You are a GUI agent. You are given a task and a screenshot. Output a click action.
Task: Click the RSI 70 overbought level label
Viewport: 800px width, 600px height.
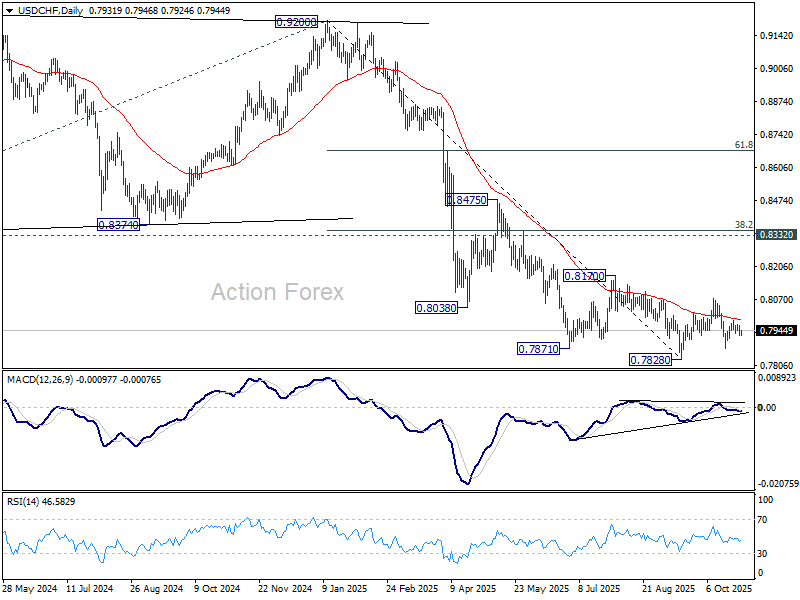762,520
